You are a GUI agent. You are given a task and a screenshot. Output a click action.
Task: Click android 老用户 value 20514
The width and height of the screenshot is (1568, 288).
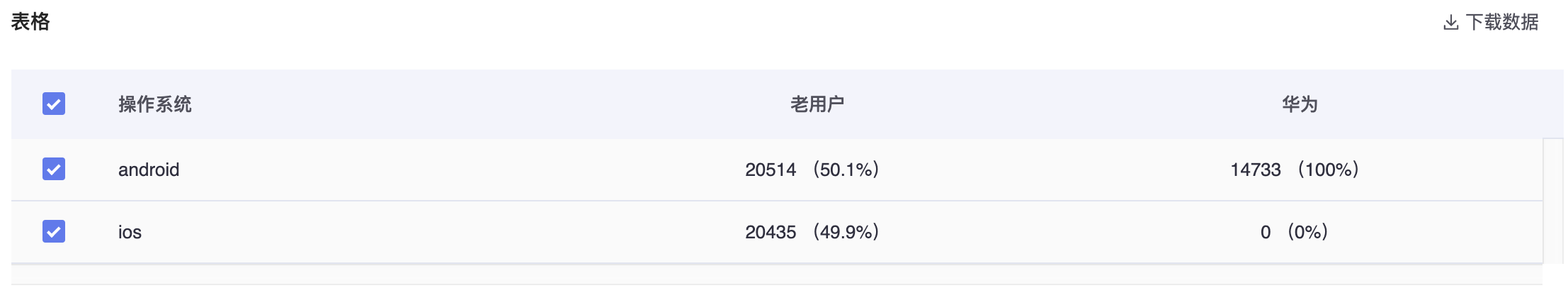click(x=771, y=170)
